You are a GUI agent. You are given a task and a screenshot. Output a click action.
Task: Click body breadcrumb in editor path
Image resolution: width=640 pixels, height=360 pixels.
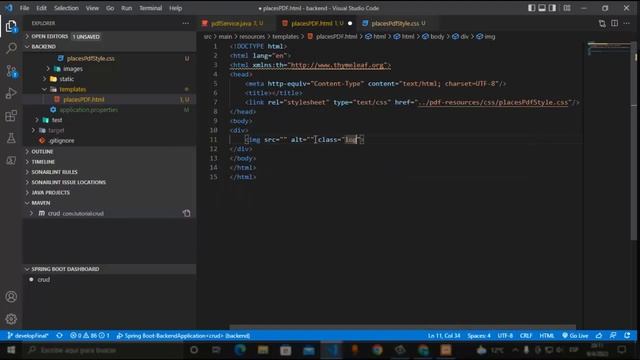click(433, 36)
